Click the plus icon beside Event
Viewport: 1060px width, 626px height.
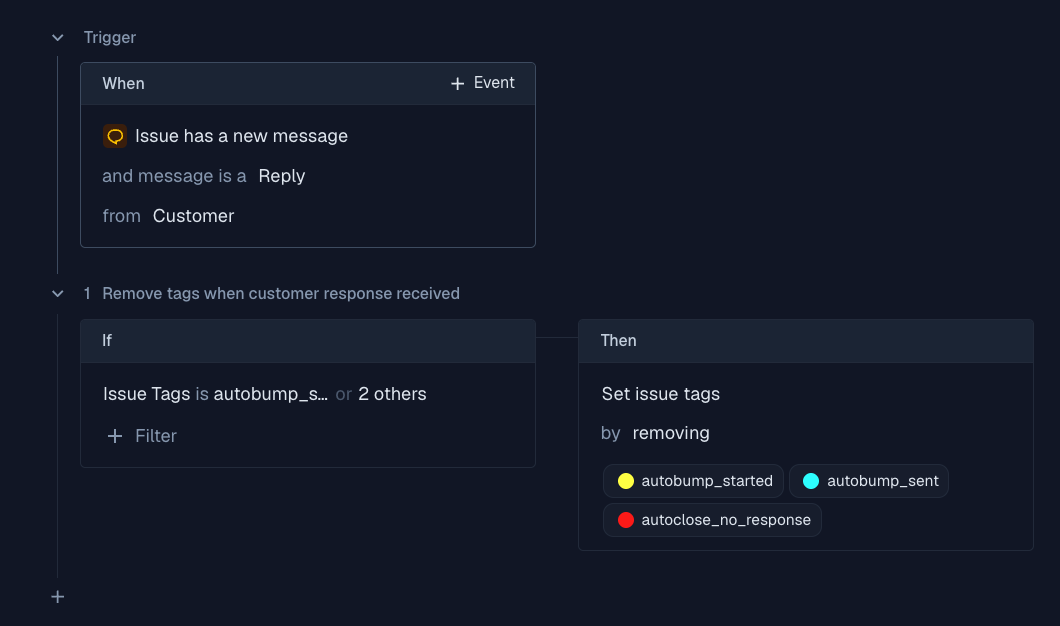coord(458,84)
